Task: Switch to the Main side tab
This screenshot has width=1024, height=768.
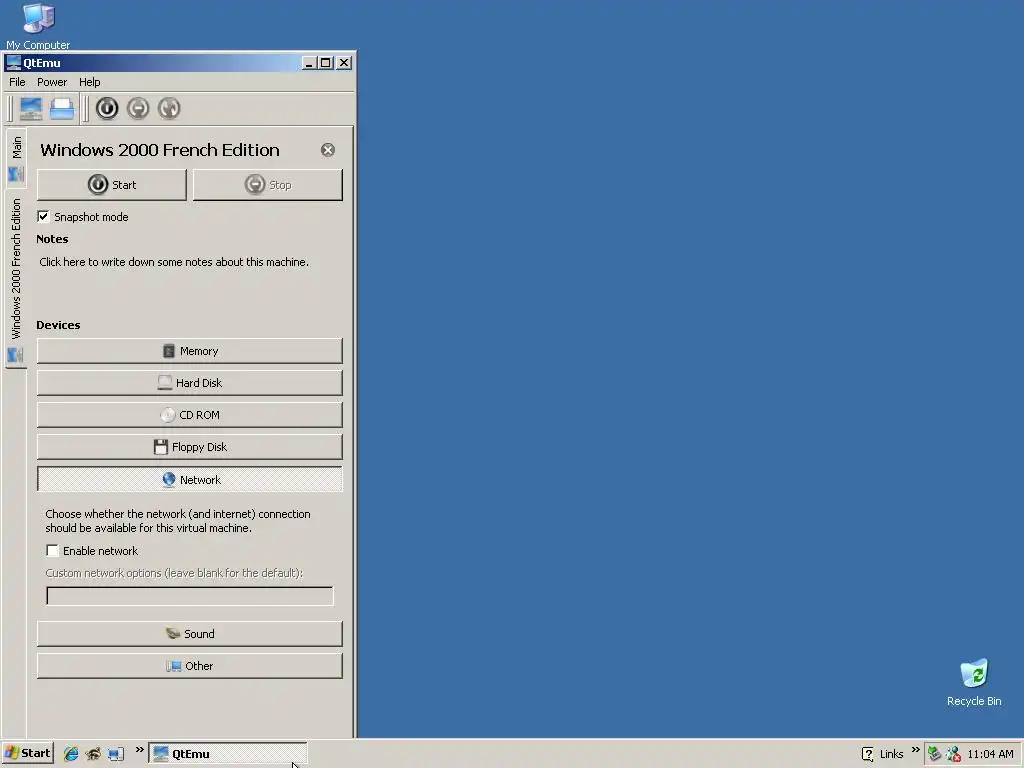Action: (16, 157)
